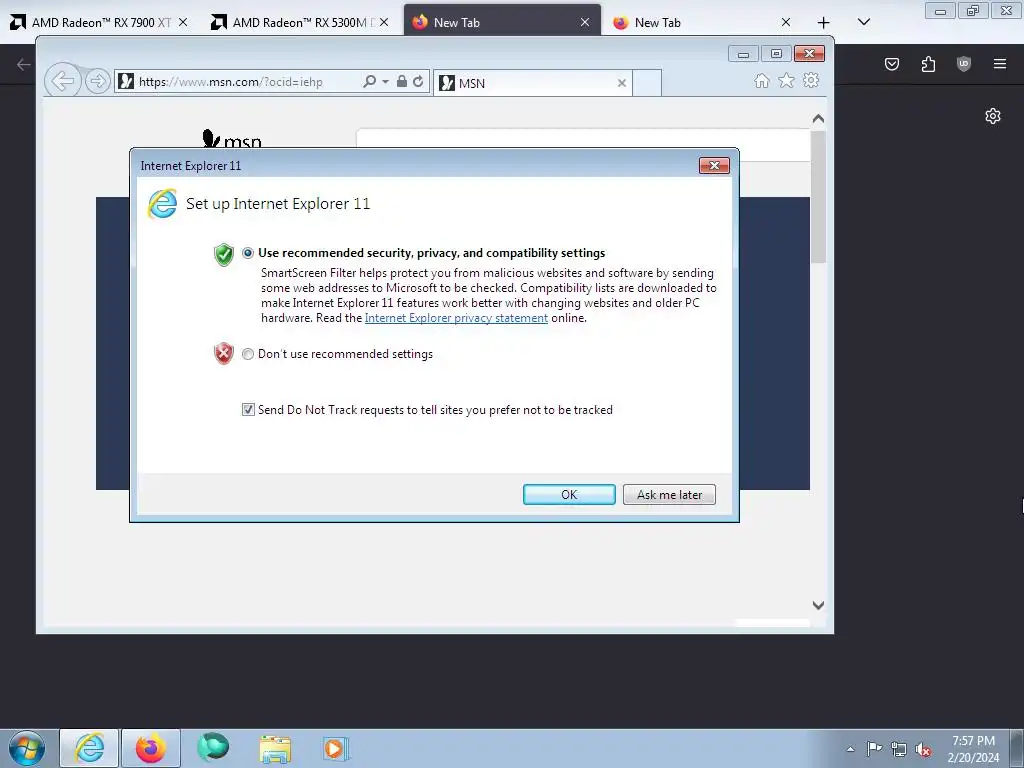Click the green shield recommended icon
1024x768 pixels.
click(x=223, y=254)
